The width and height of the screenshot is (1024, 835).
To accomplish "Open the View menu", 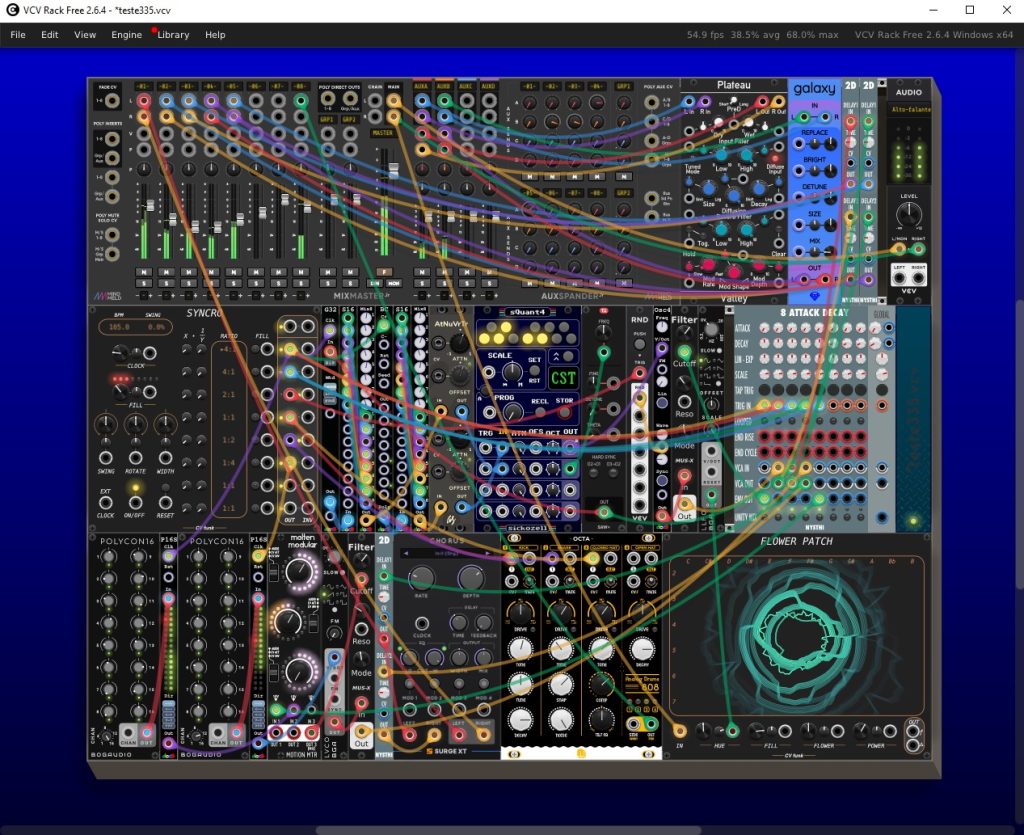I will pos(85,35).
